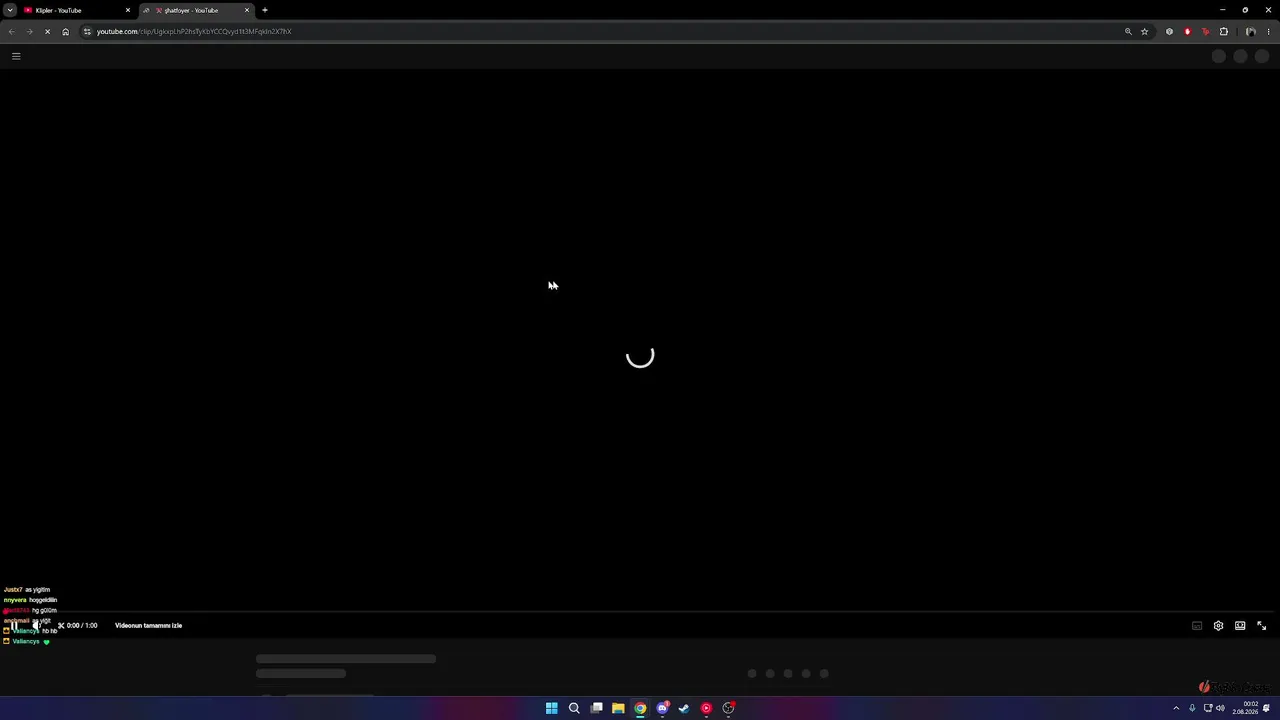Go forward in browser history
Screen dimensions: 1280x720
tap(29, 31)
